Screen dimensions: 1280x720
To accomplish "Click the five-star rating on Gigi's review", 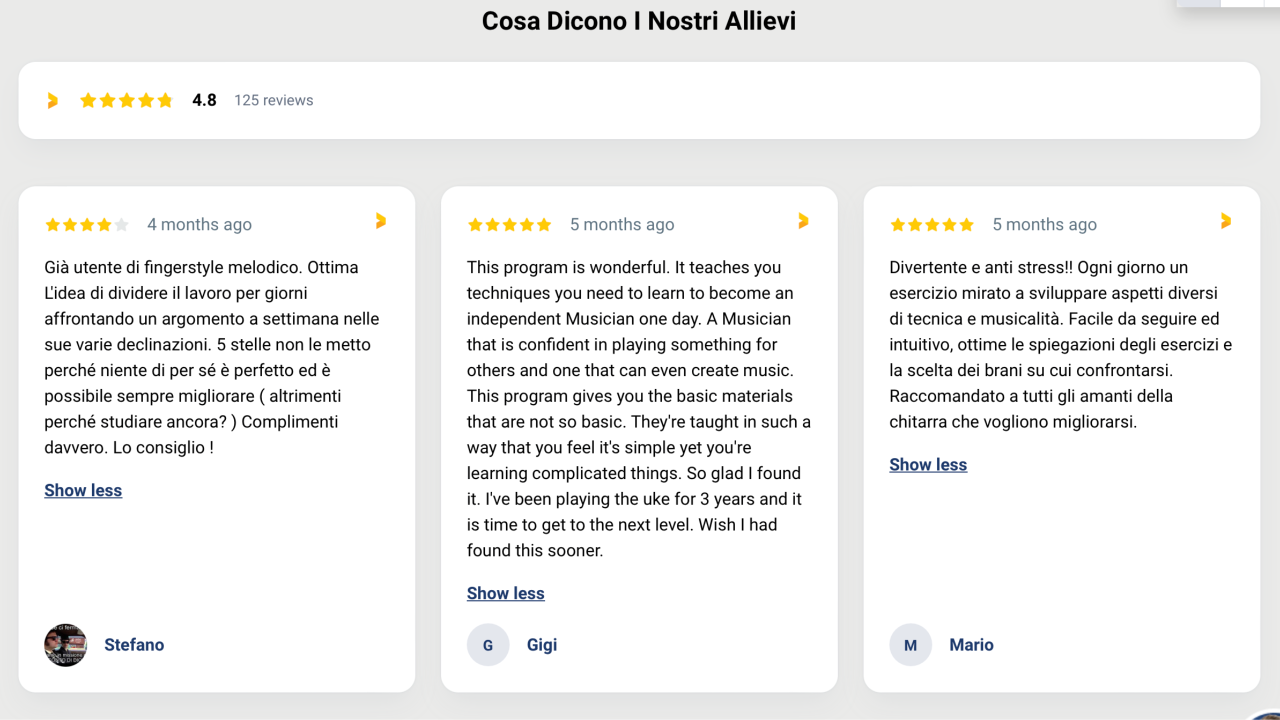I will (x=510, y=225).
